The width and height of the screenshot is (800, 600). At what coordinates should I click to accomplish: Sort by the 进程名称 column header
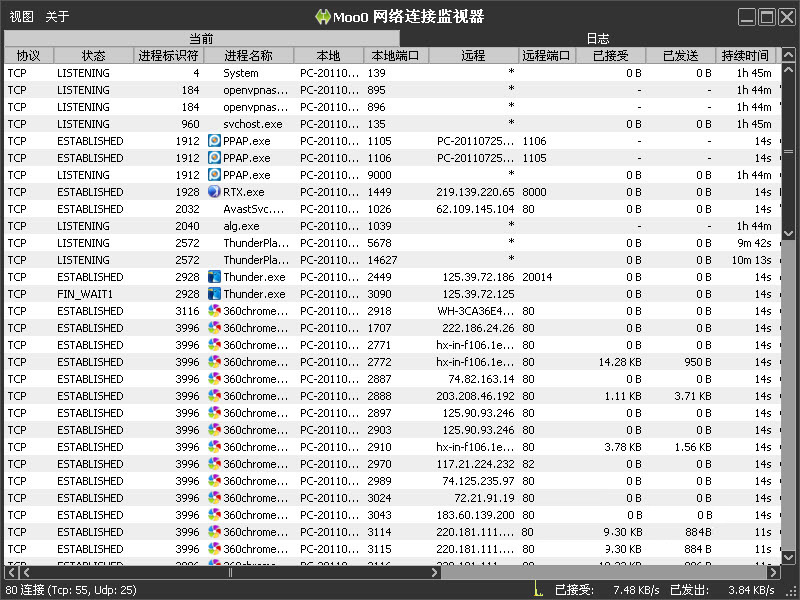(248, 56)
